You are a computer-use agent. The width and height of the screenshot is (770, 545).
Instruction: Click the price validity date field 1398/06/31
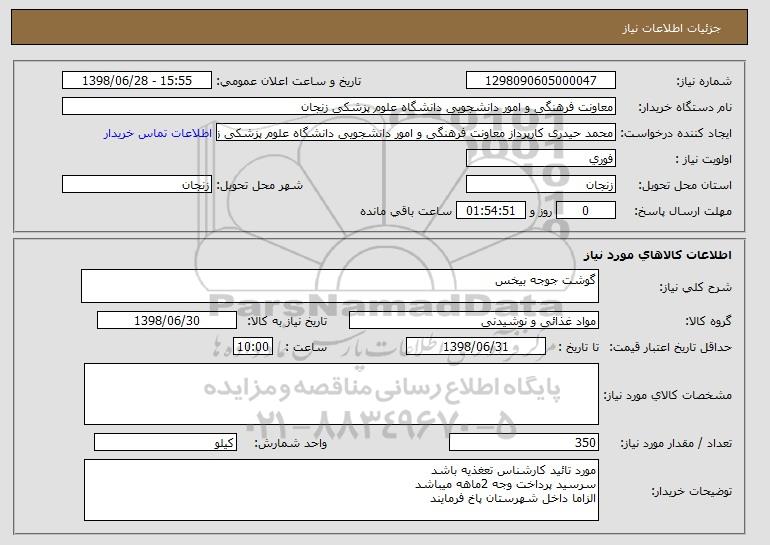(x=476, y=347)
